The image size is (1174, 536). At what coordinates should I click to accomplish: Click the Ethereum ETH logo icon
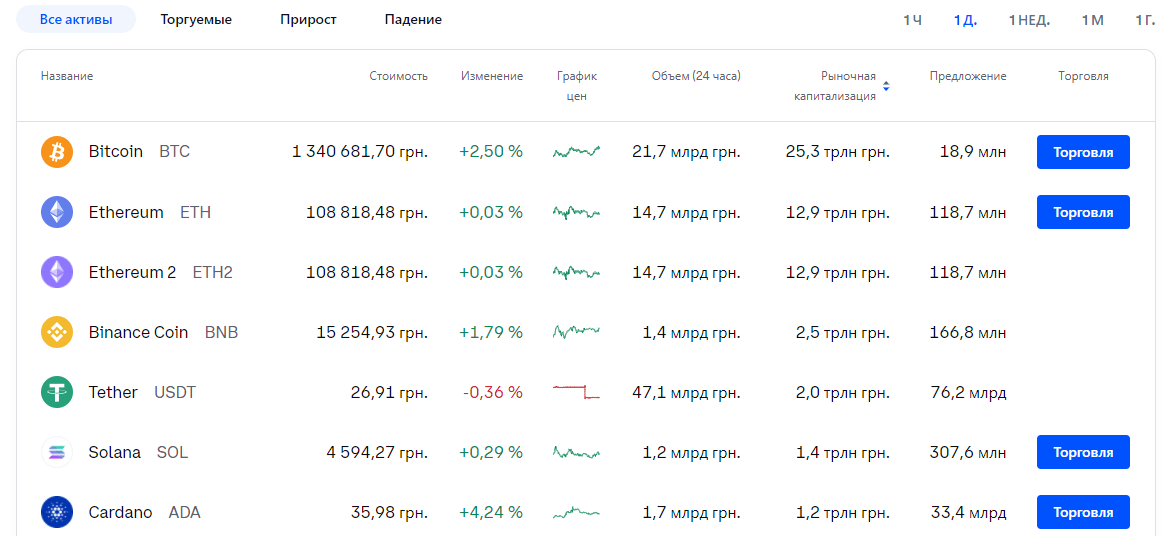(x=57, y=212)
